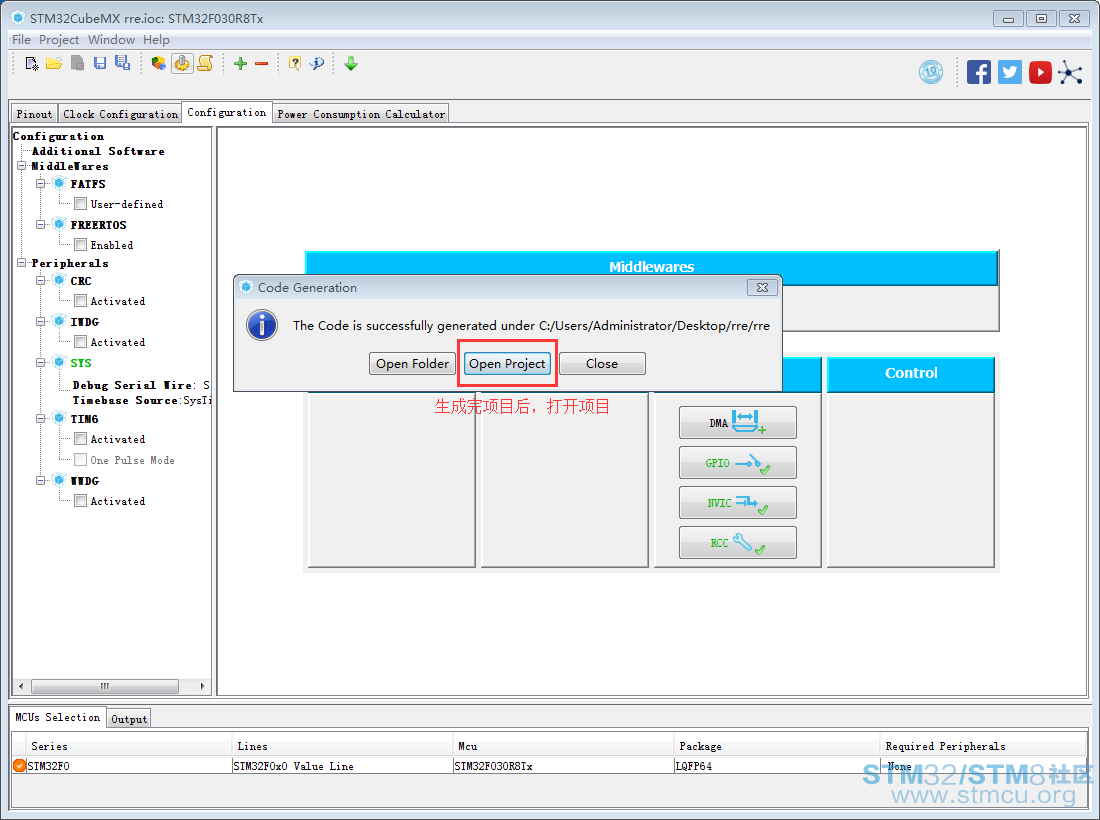Open the File menu
The width and height of the screenshot is (1100, 820).
[x=21, y=39]
